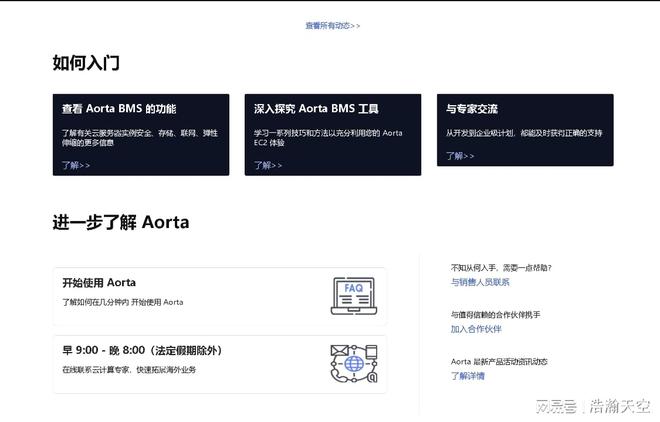This screenshot has height=422, width=660.
Task: Click 了解 link in 与专家交流 card
Action: 460,156
